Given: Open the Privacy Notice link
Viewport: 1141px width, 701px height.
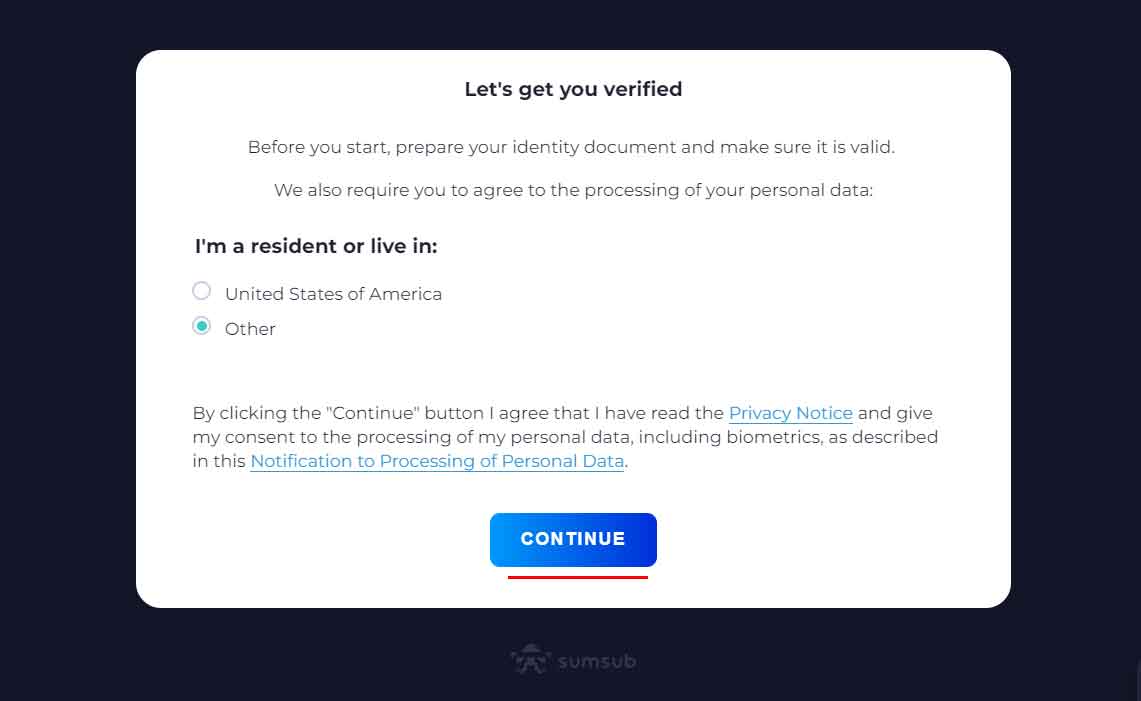Looking at the screenshot, I should click(x=790, y=413).
